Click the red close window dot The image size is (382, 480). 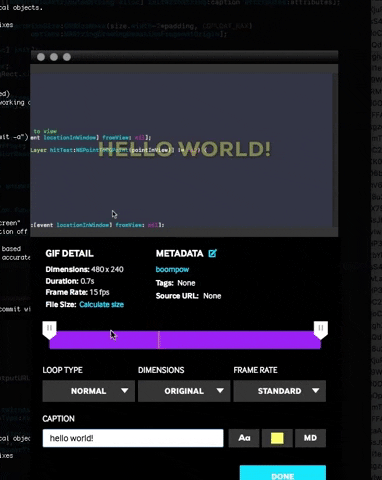click(x=41, y=57)
